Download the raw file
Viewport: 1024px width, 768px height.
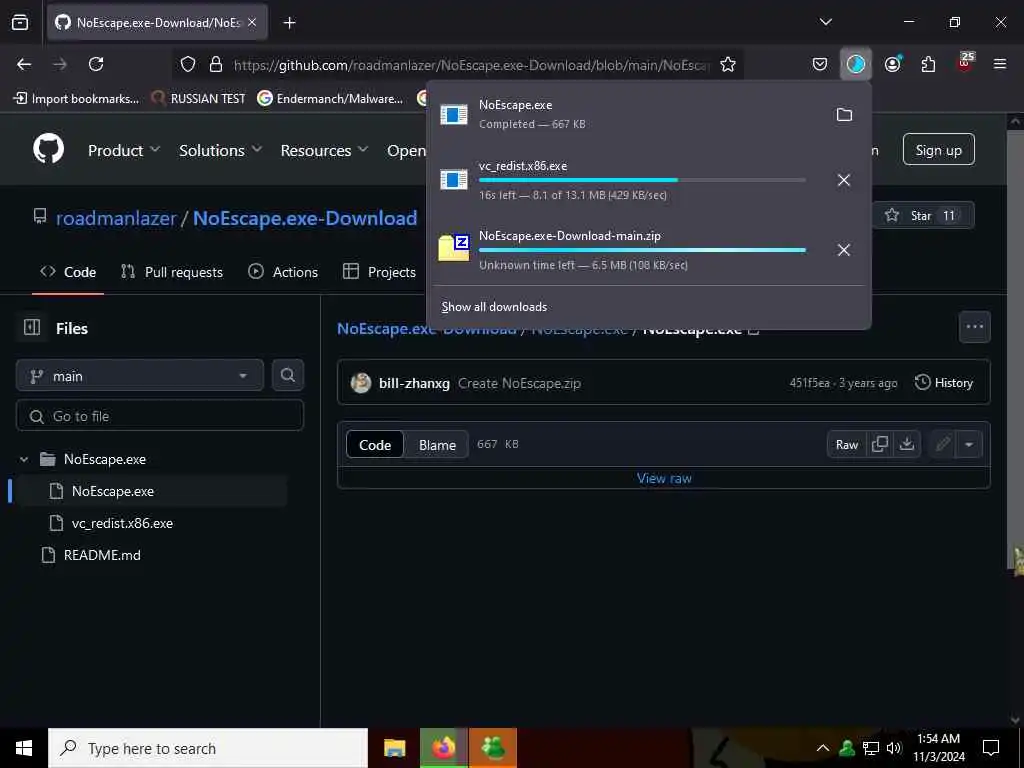[906, 444]
